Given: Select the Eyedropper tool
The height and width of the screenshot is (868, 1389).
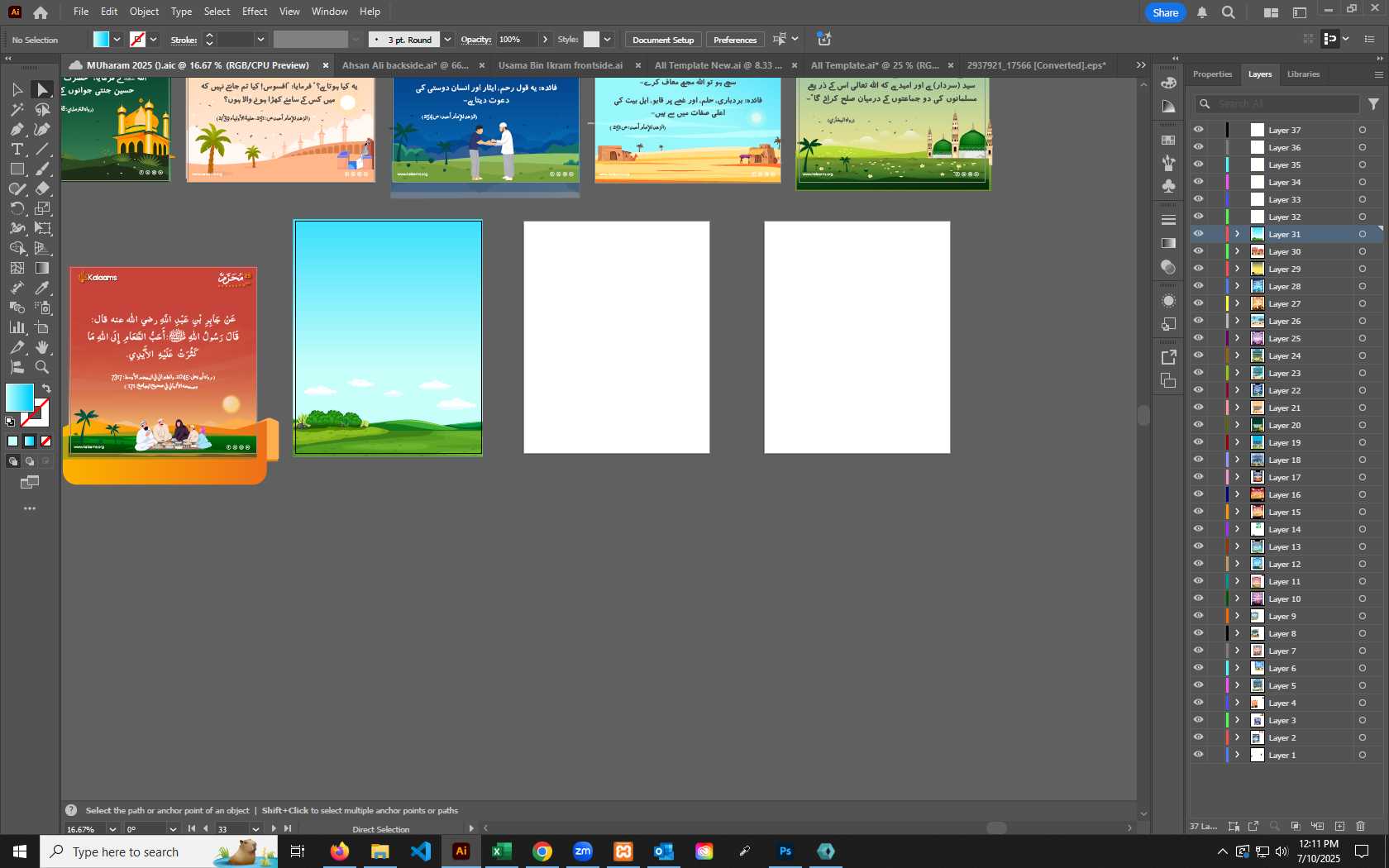Looking at the screenshot, I should (42, 288).
